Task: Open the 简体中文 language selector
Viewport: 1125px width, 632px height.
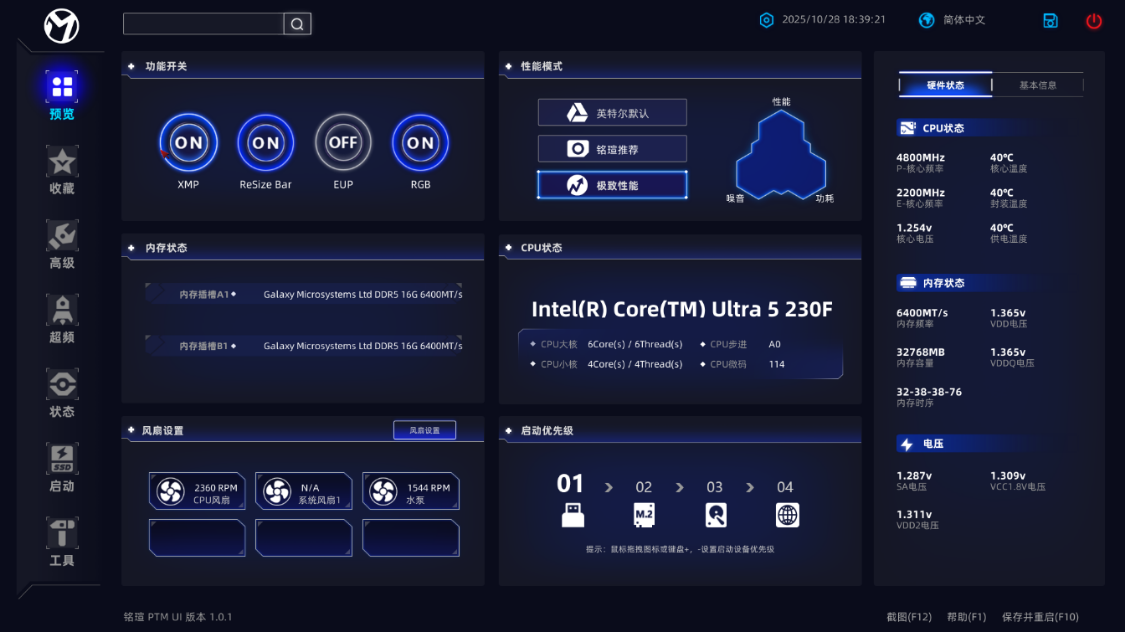Action: point(964,20)
